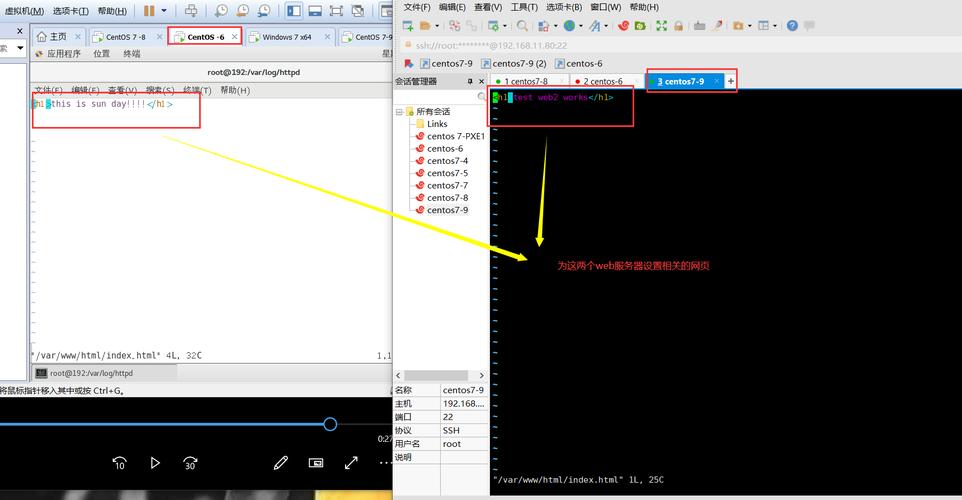962x500 pixels.
Task: Click the video progress slider handle
Action: (330, 424)
